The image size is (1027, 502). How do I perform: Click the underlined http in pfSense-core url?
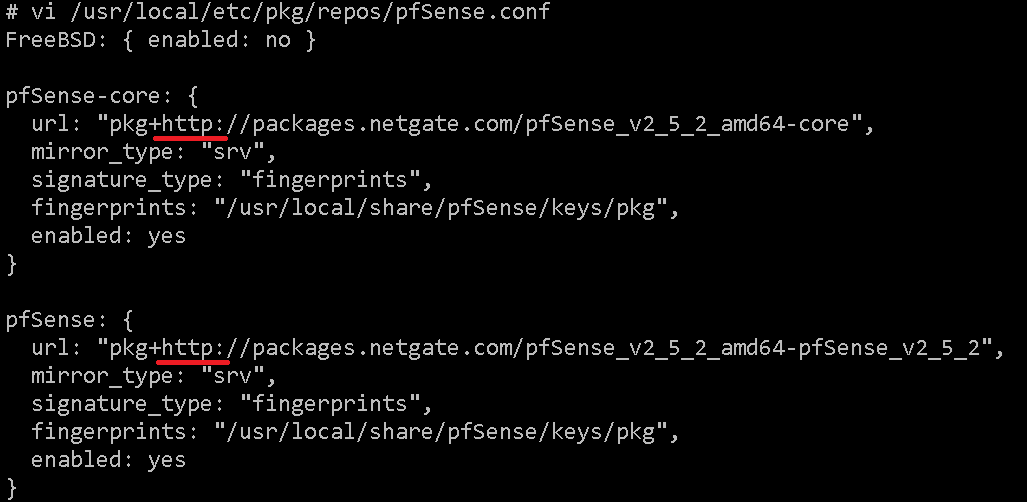[191, 125]
